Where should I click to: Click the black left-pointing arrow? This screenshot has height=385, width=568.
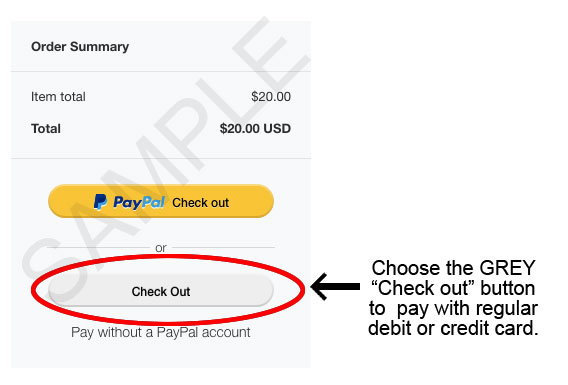(x=335, y=286)
